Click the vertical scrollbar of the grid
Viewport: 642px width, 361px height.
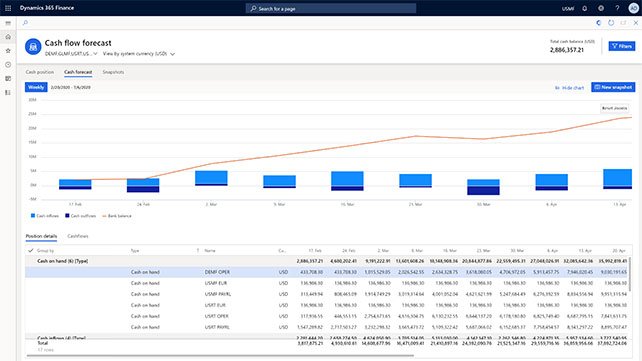tap(630, 274)
